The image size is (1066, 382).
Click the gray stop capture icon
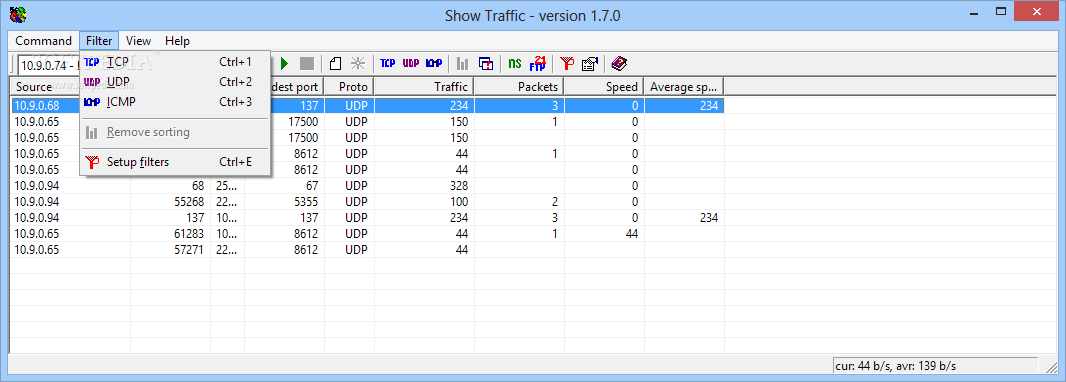pyautogui.click(x=307, y=63)
